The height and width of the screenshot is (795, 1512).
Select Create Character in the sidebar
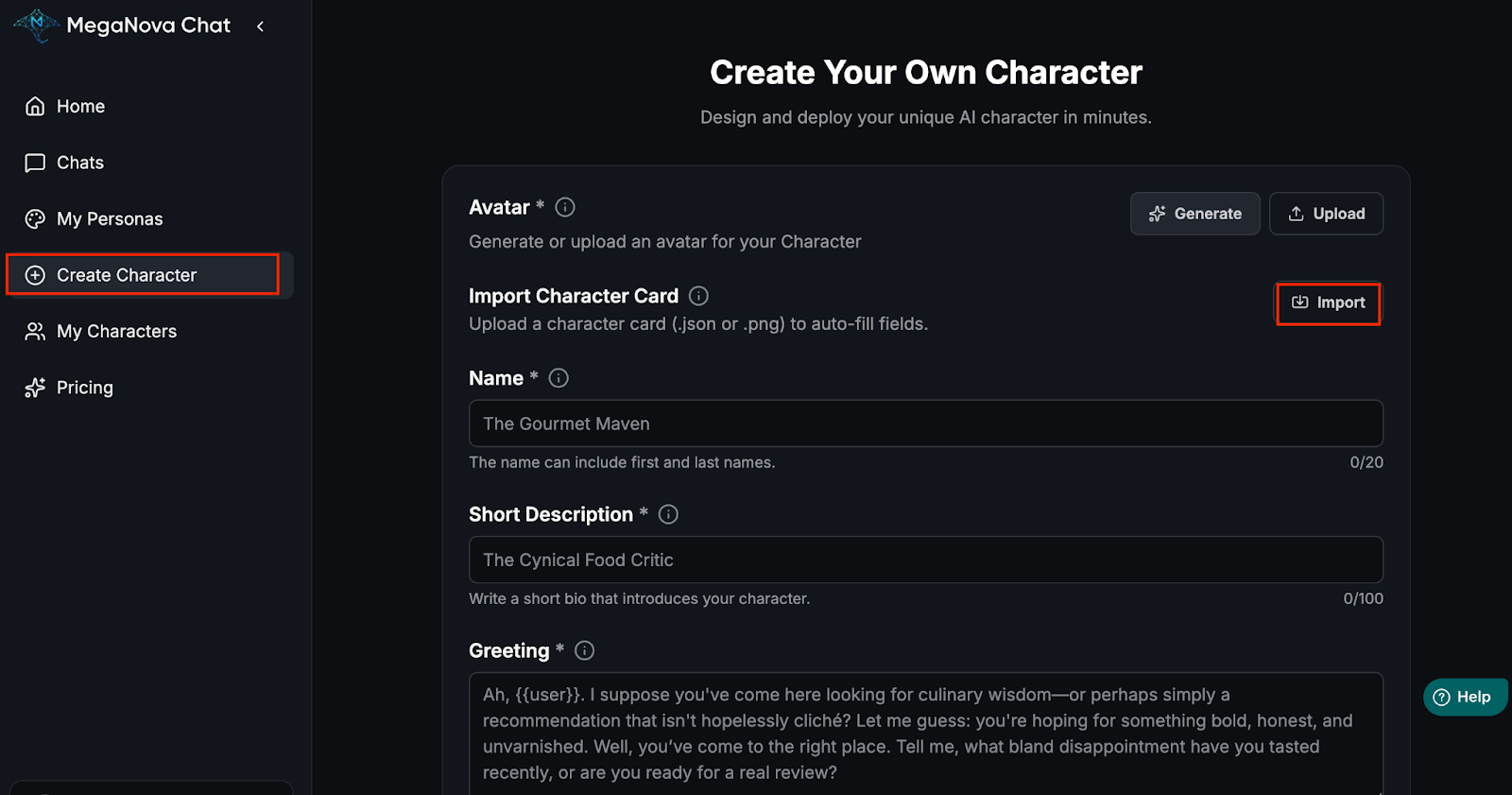(x=126, y=275)
